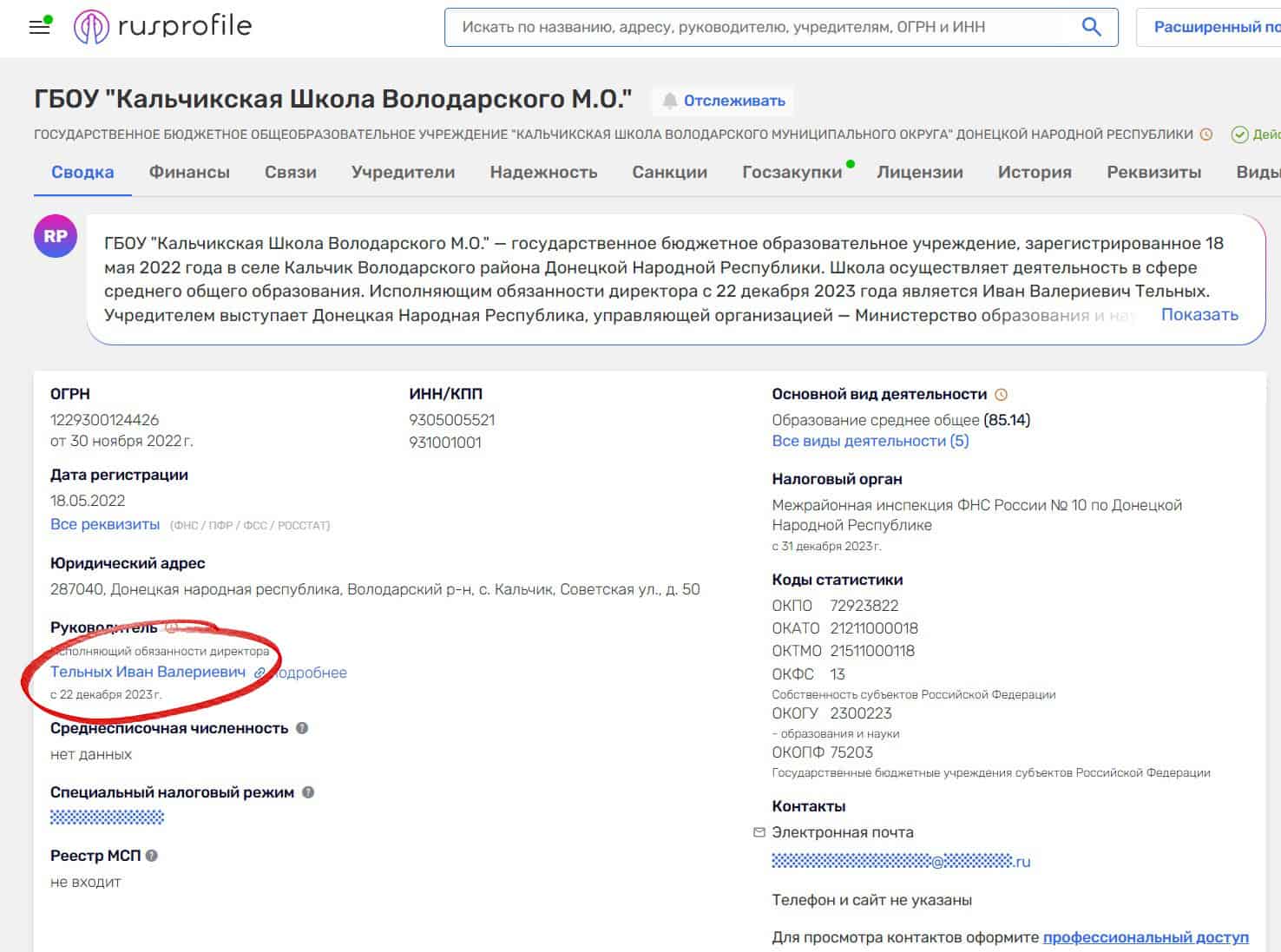Click the legal address text 287040

pyautogui.click(x=375, y=589)
